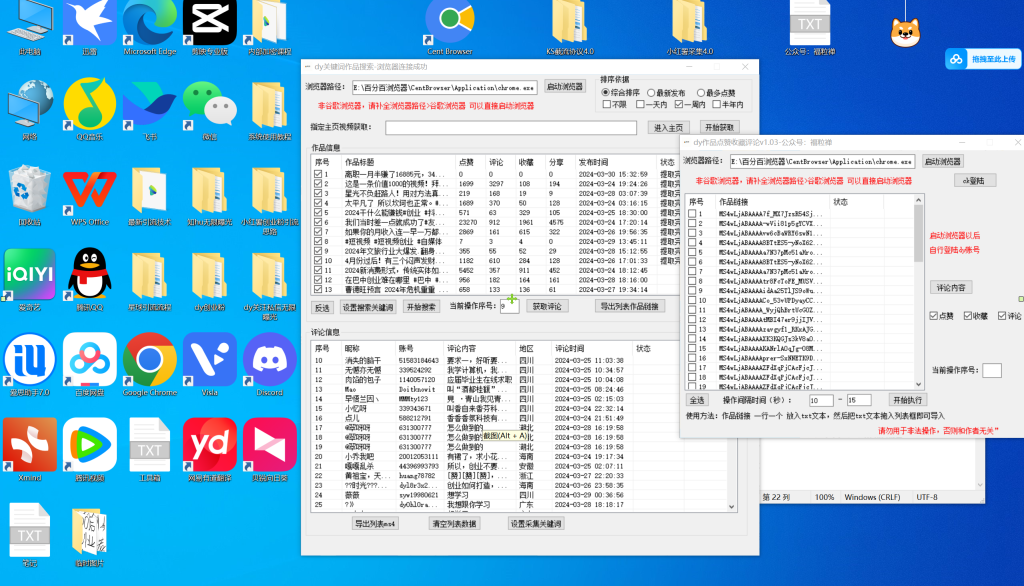Open Google Chrome desktop icon
The height and width of the screenshot is (586, 1024).
click(149, 360)
